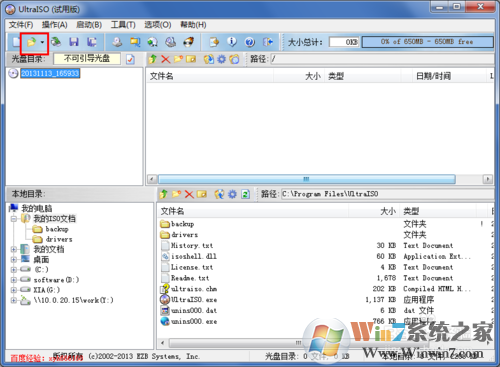Click the New file toolbar icon
Viewport: 500px width, 367px height.
[16, 42]
